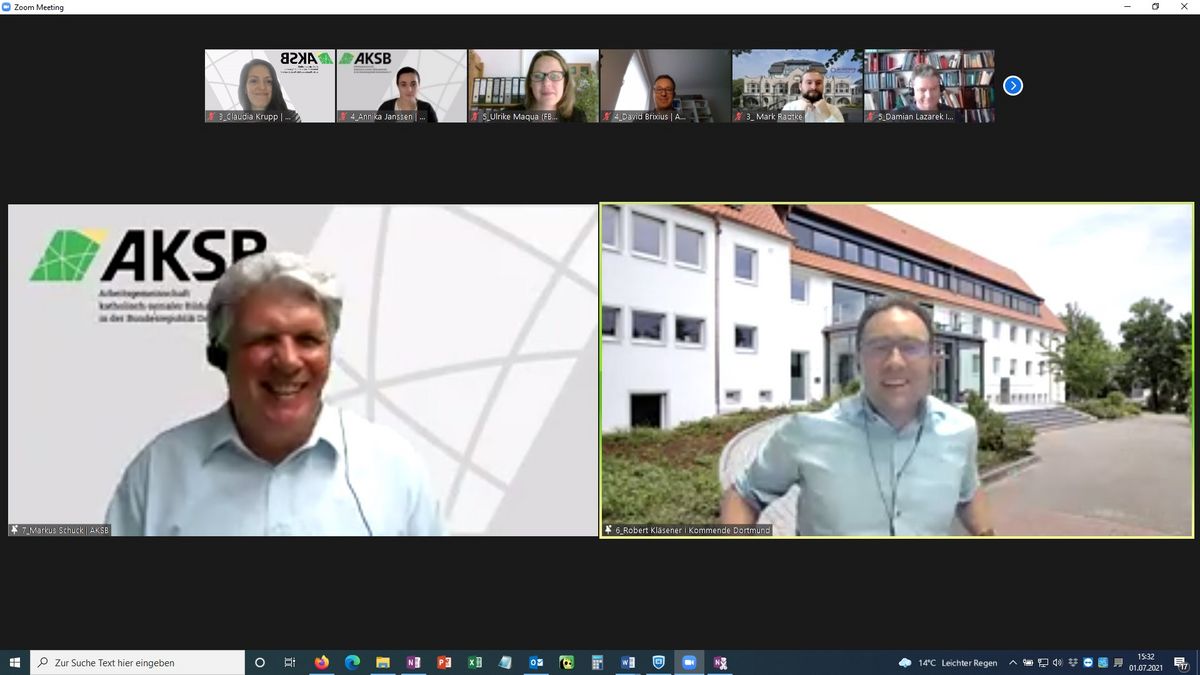
Task: Click the muted mic icon for Damian Lazarek
Action: 871,117
